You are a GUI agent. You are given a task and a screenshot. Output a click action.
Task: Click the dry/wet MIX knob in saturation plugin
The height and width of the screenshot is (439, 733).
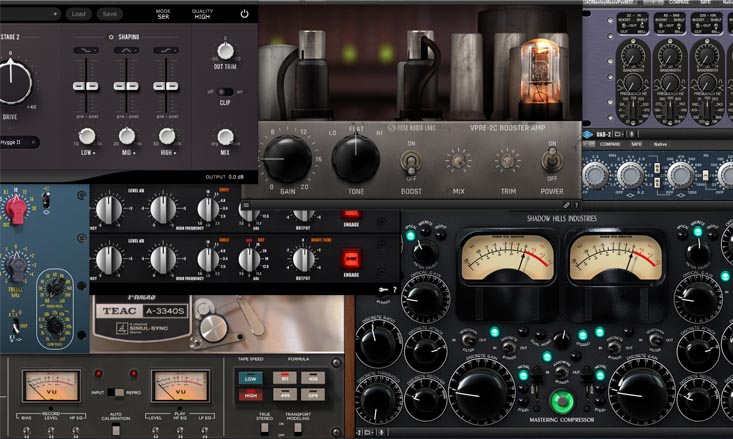225,137
